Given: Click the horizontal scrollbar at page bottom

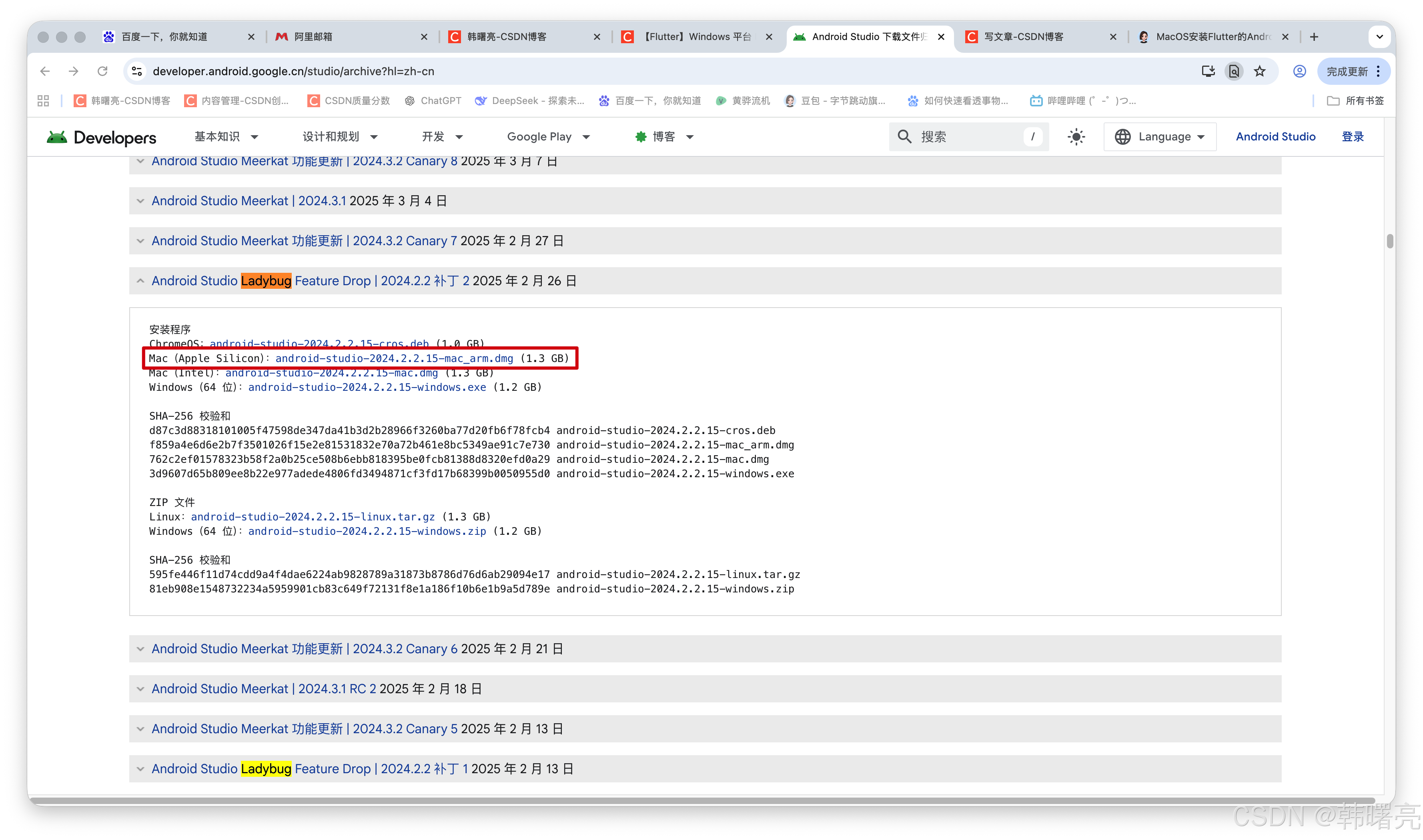Looking at the screenshot, I should coord(702,801).
